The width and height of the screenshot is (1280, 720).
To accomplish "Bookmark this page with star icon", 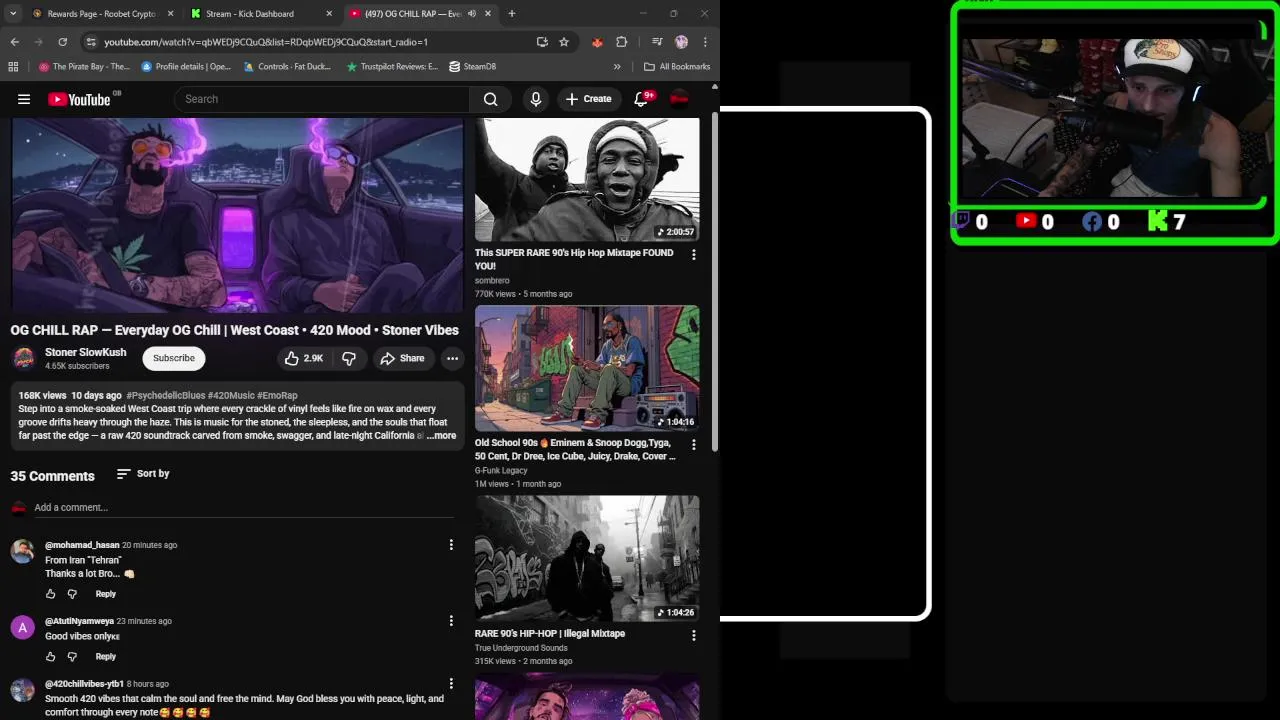I will point(564,42).
